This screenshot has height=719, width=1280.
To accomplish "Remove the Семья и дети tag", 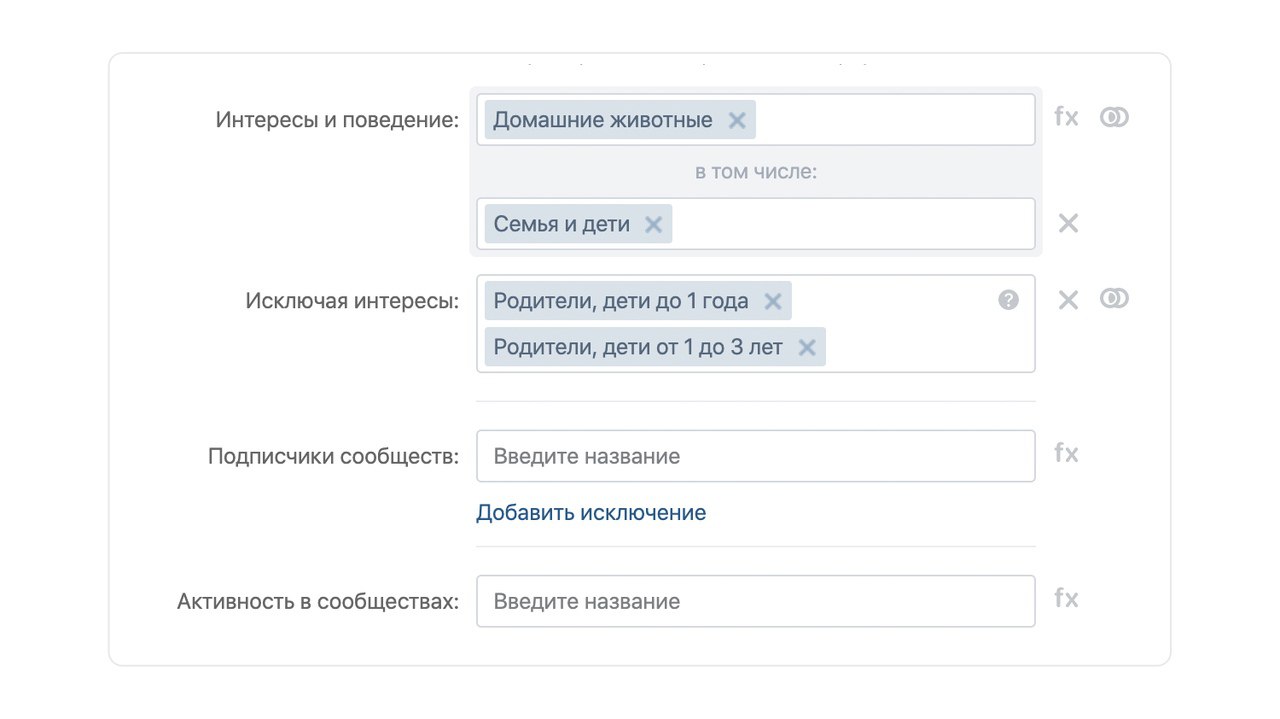I will pyautogui.click(x=653, y=224).
